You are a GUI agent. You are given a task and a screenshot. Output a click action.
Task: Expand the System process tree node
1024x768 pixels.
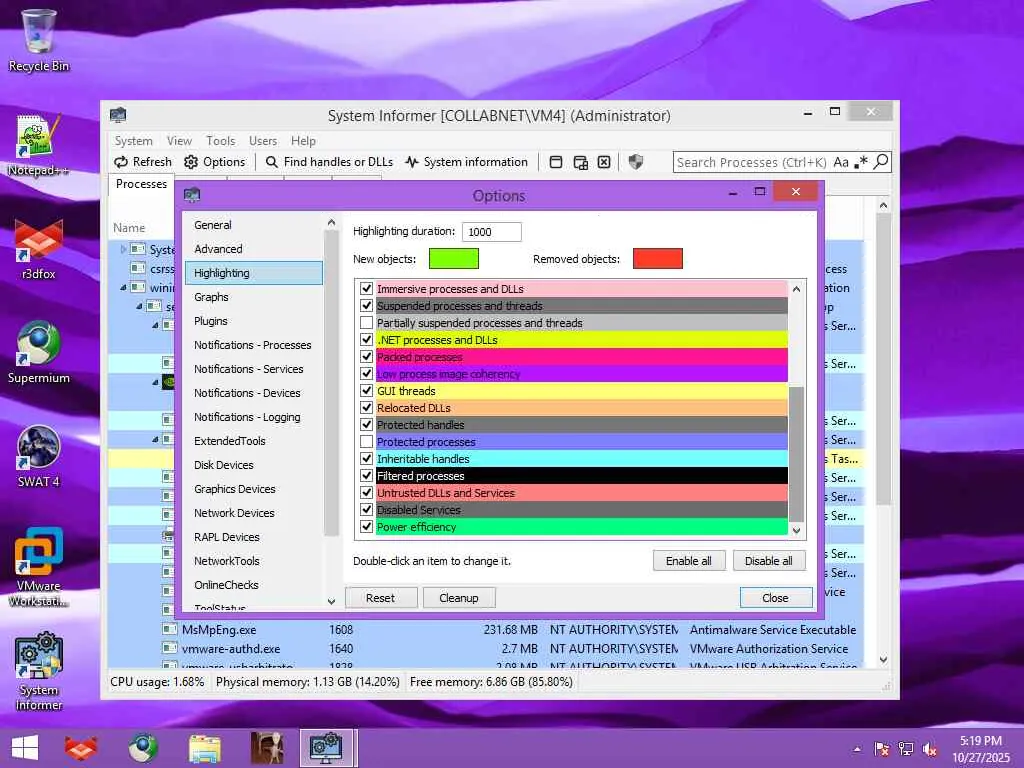122,249
